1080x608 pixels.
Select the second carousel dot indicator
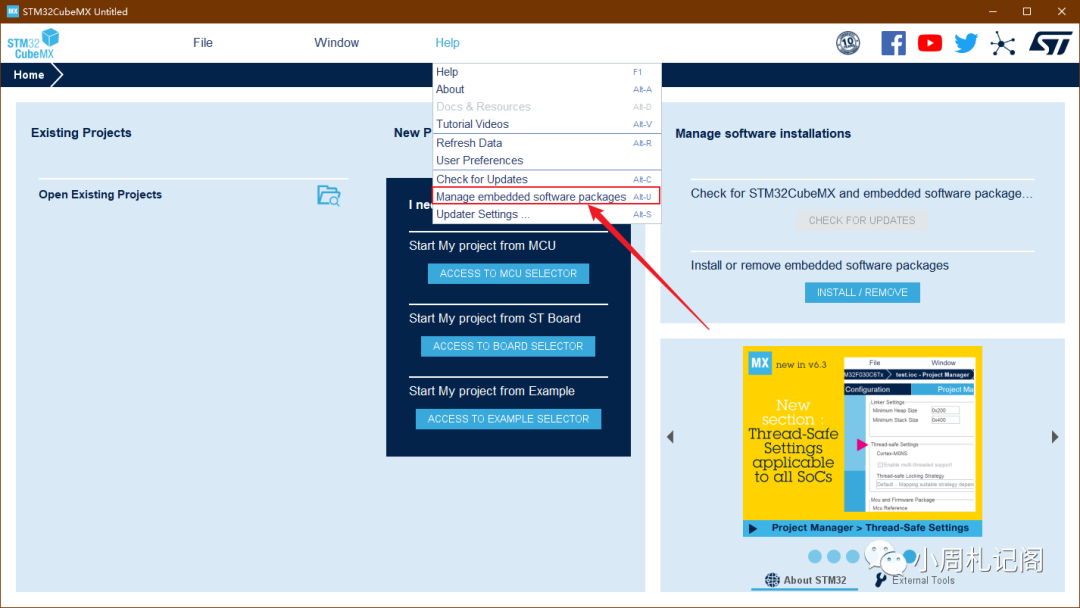point(834,556)
